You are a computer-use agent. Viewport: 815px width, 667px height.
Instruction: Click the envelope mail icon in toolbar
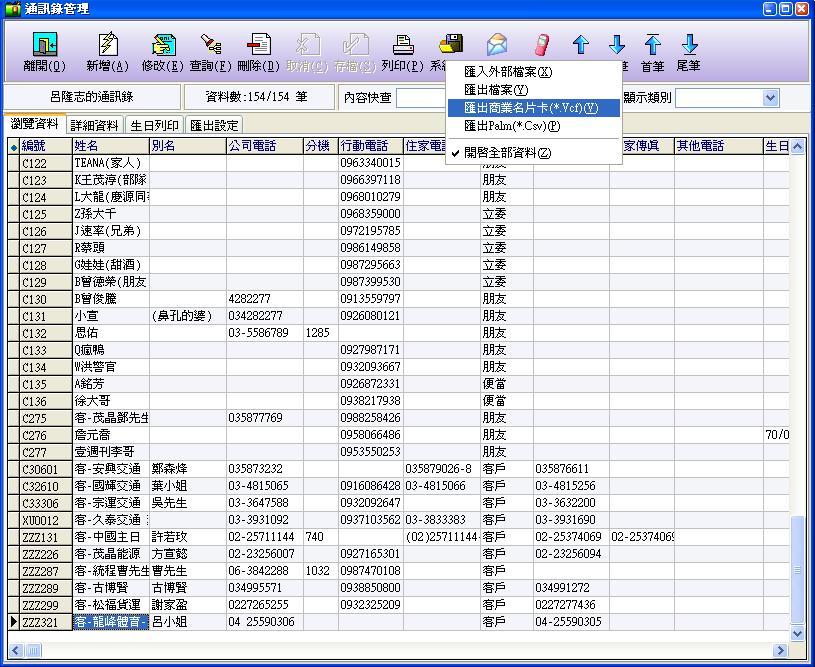point(497,45)
